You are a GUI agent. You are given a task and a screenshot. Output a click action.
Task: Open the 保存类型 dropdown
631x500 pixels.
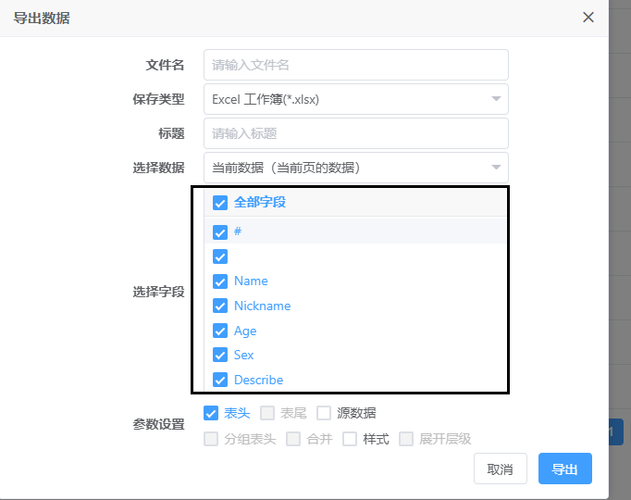tap(356, 99)
